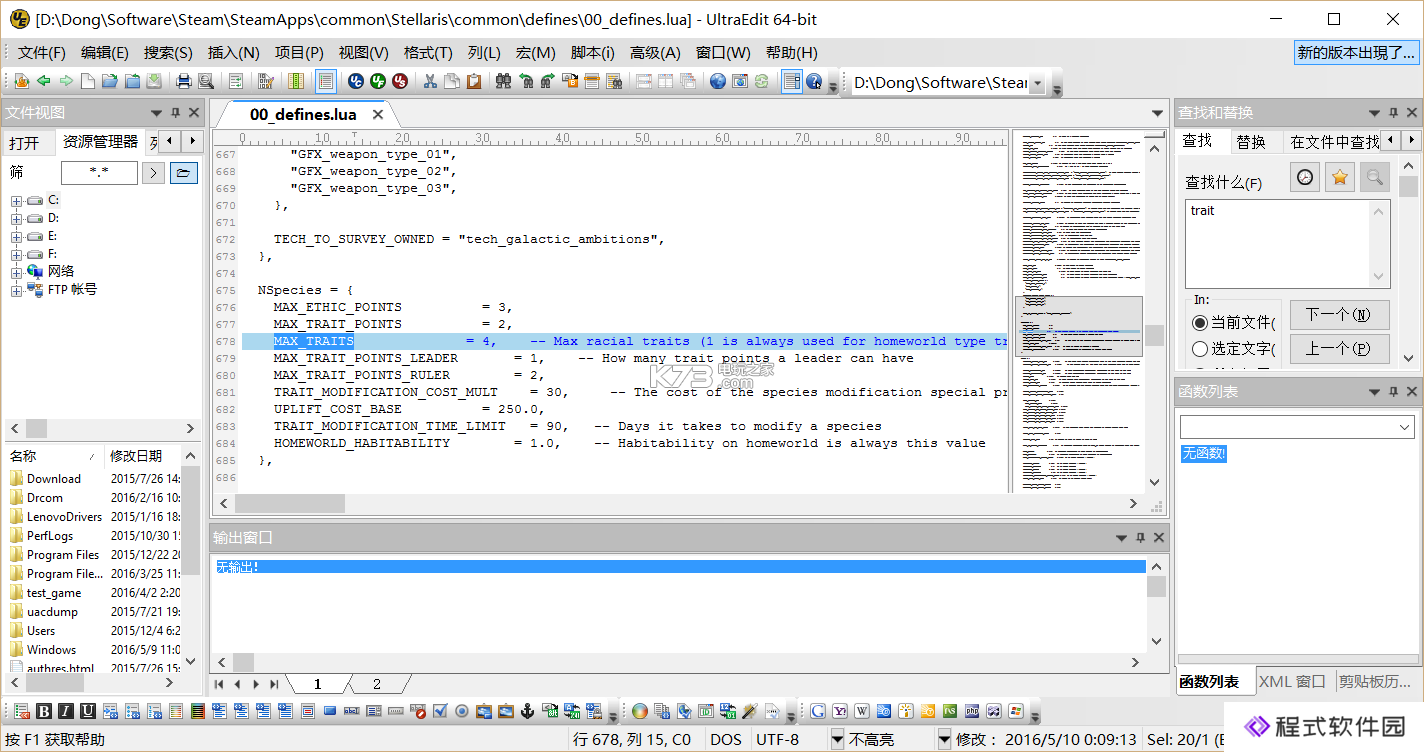Pin the 查找和替换 panel with pushpin
1424x752 pixels.
coord(1393,113)
